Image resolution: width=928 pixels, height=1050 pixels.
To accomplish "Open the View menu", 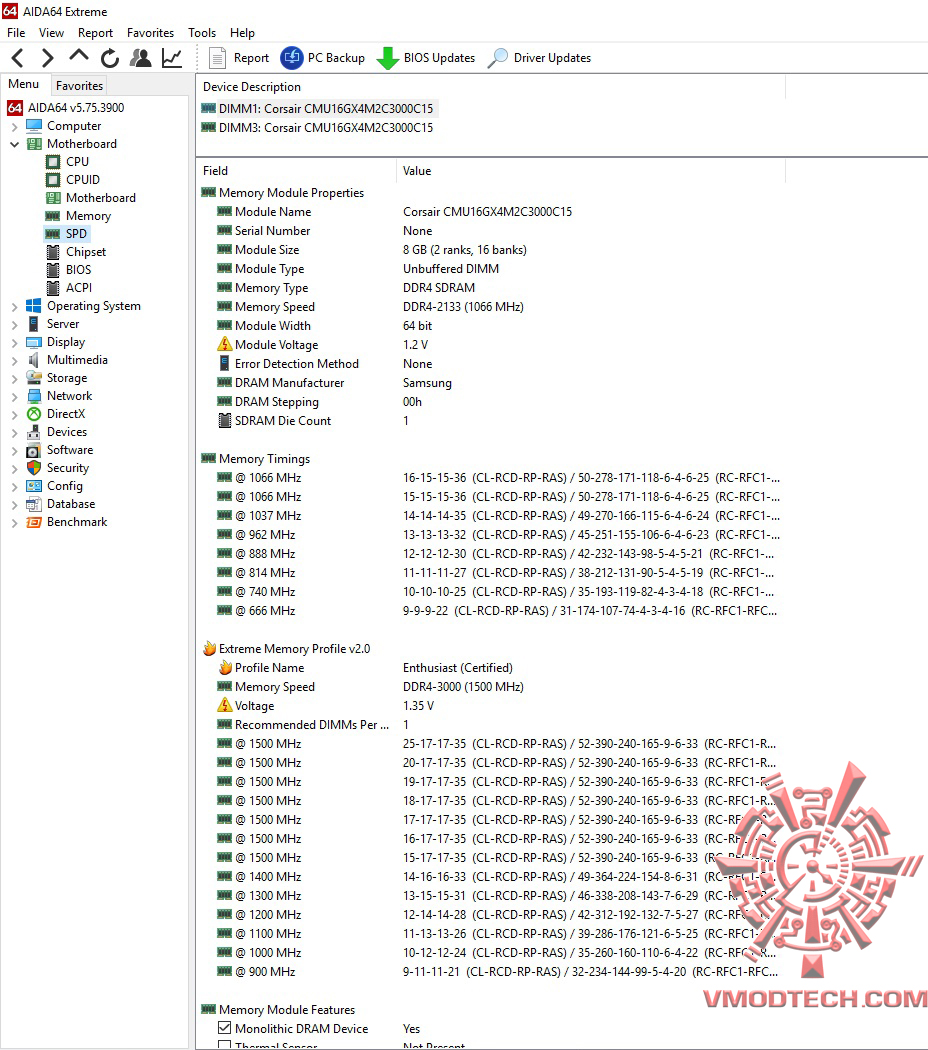I will (52, 33).
